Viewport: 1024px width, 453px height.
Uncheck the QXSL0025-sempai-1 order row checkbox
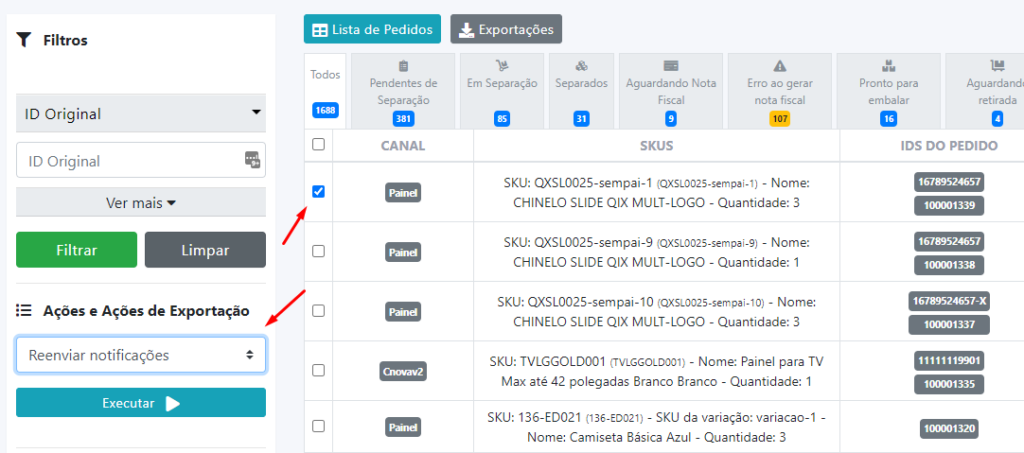(x=319, y=192)
